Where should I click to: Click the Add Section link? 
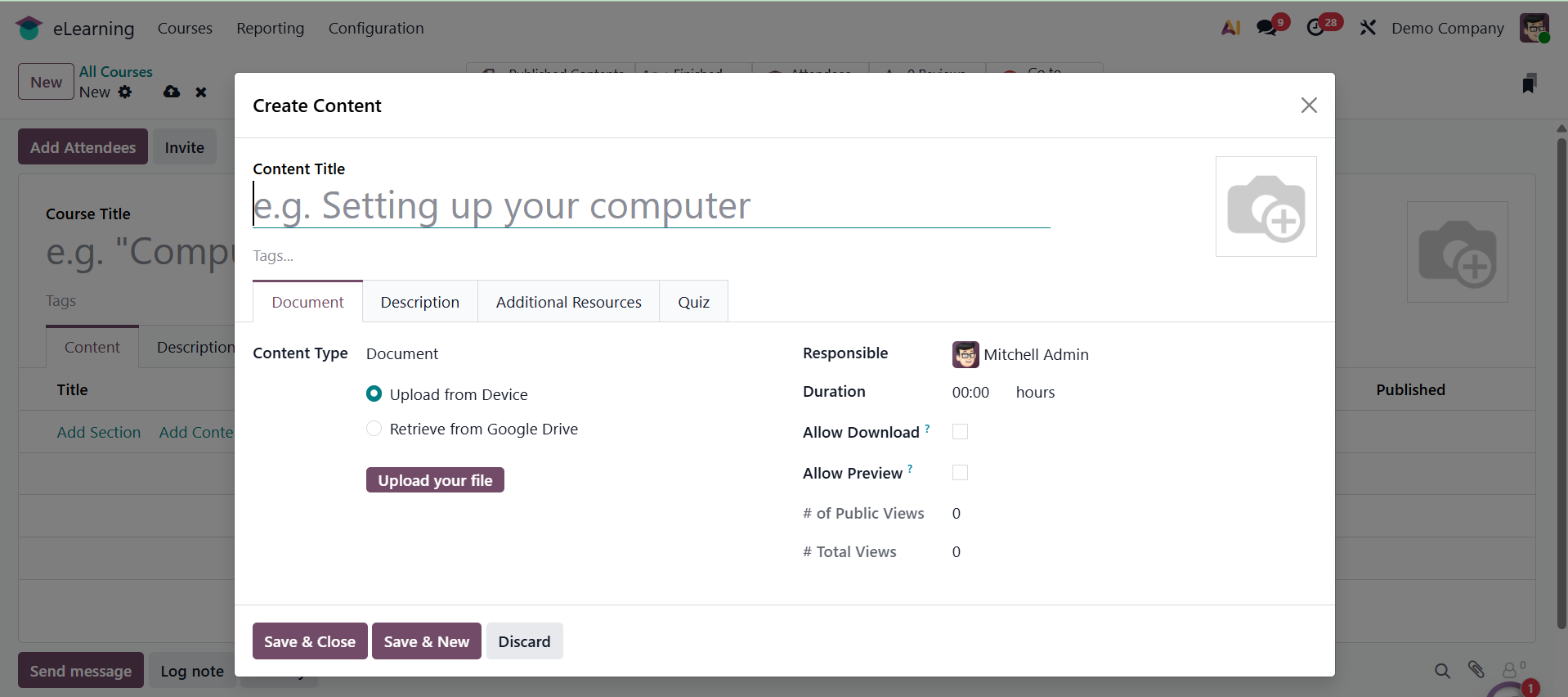coord(99,432)
